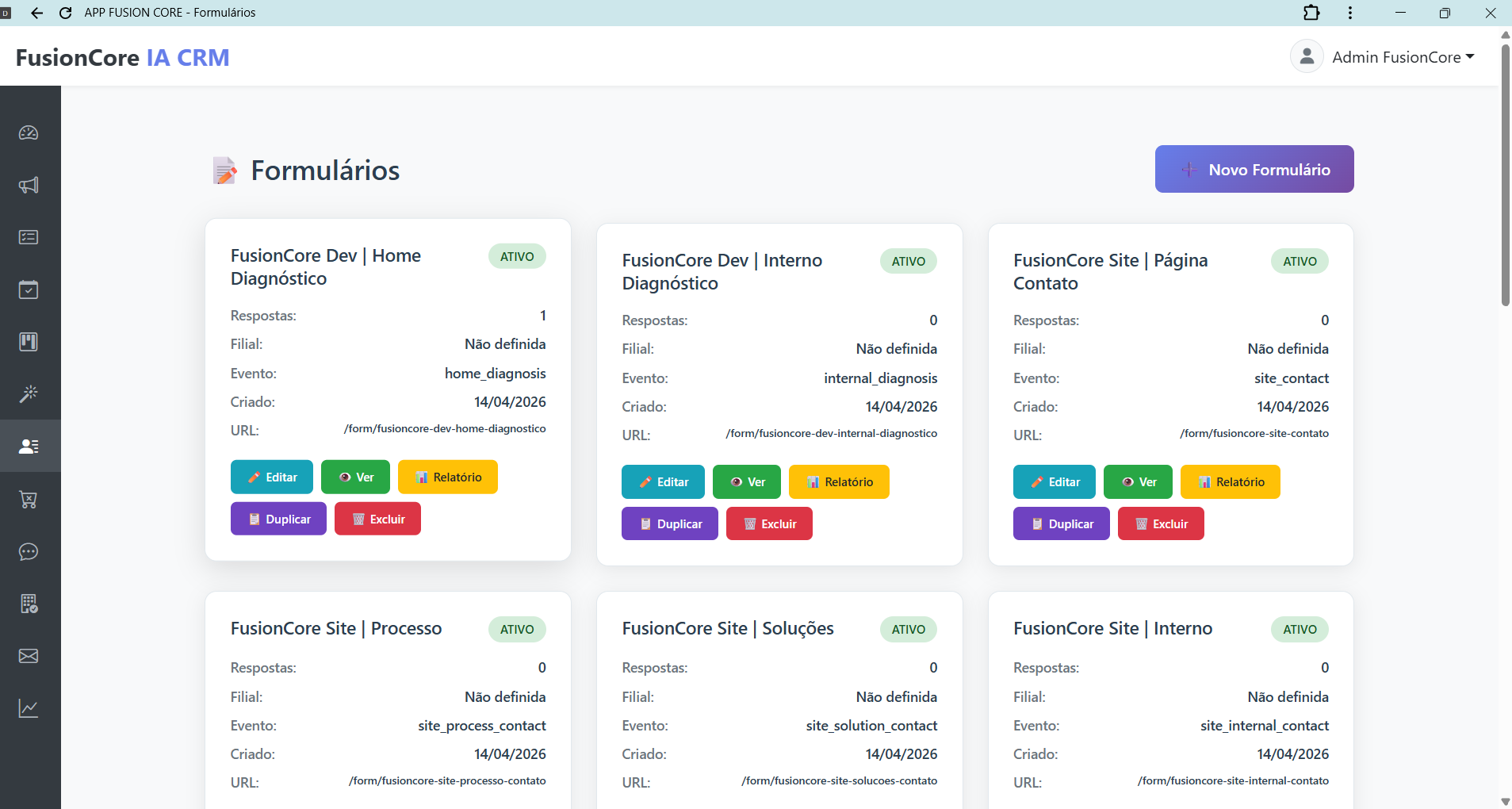Select the magic wand automation icon

(x=29, y=394)
